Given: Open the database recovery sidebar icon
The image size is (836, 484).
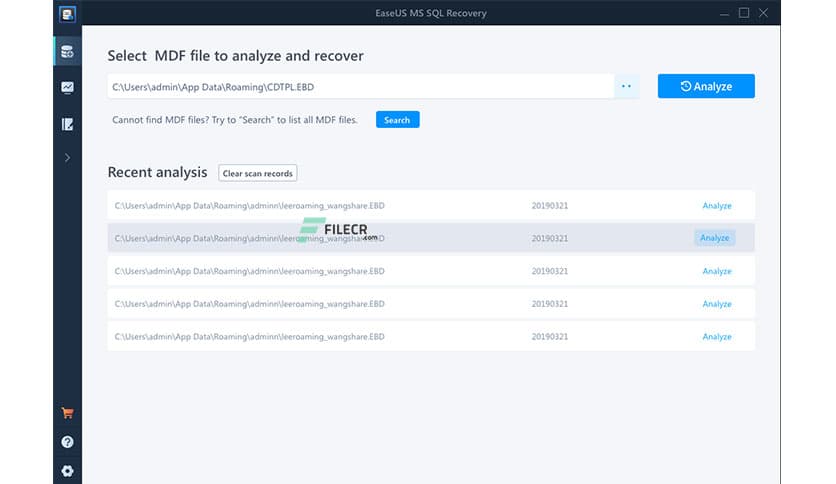Looking at the screenshot, I should (x=67, y=52).
